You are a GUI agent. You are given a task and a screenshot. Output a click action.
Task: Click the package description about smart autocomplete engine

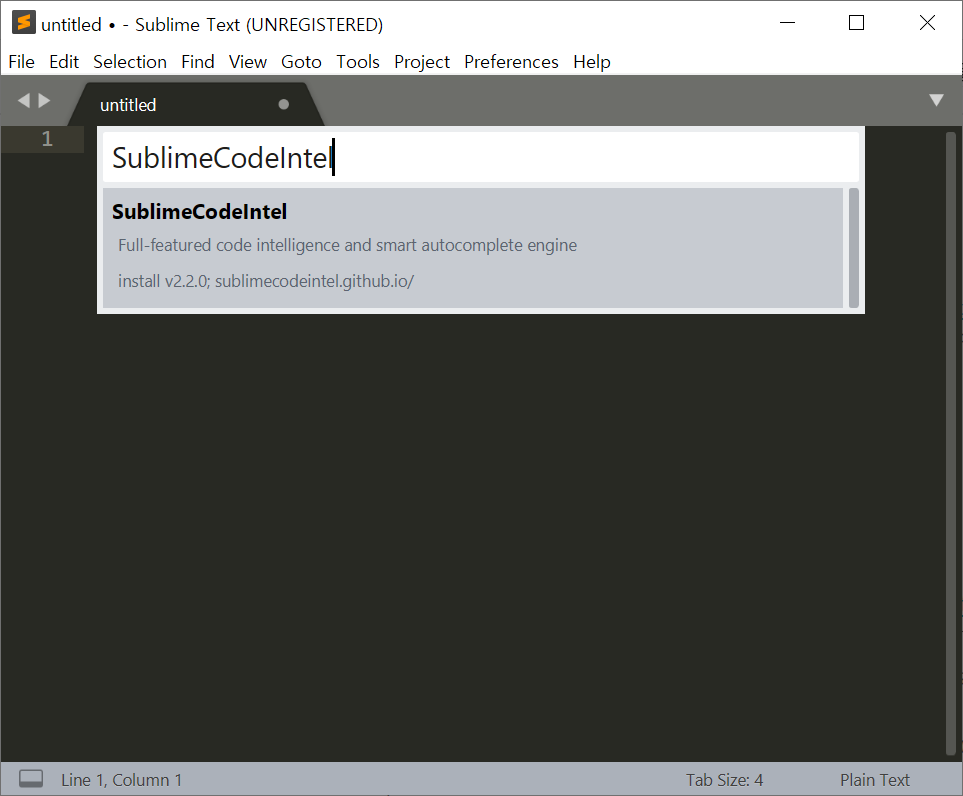click(348, 245)
